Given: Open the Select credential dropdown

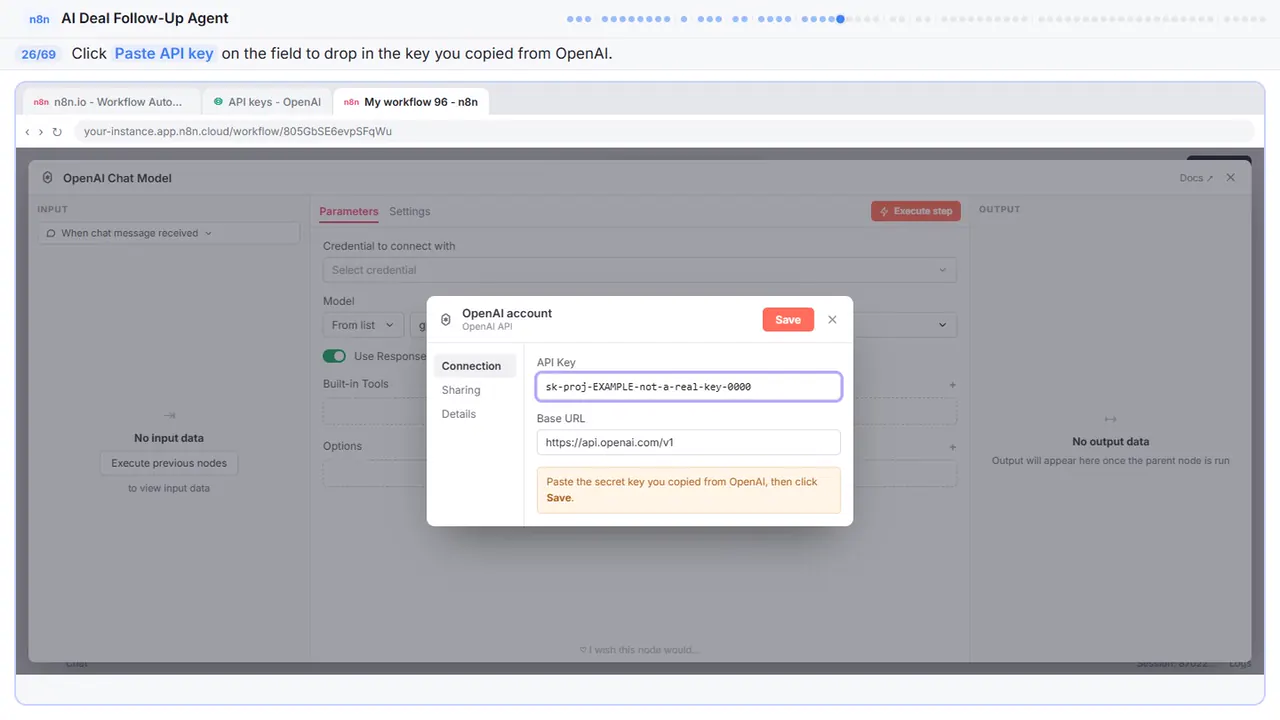Looking at the screenshot, I should (x=639, y=270).
